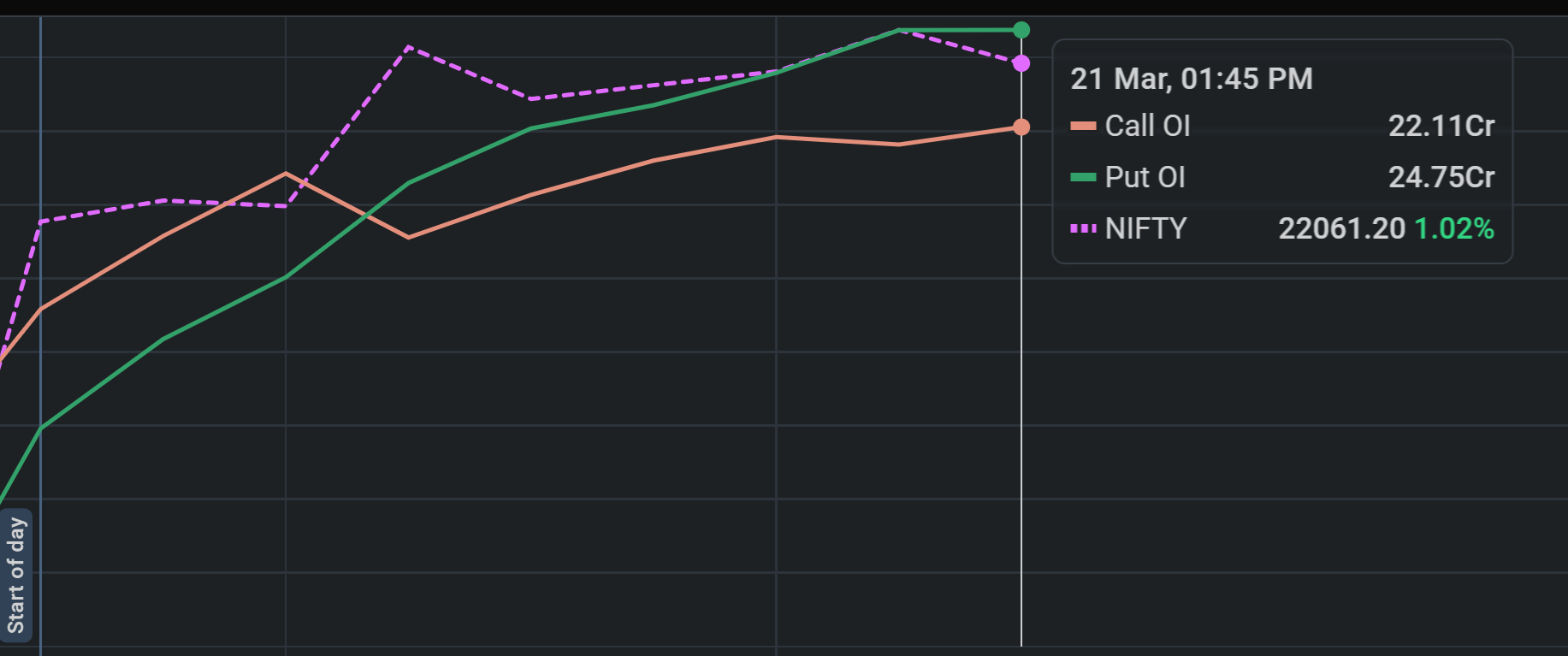The width and height of the screenshot is (1568, 656).
Task: Click Put OI line at Start of day line
Action: tap(40, 428)
